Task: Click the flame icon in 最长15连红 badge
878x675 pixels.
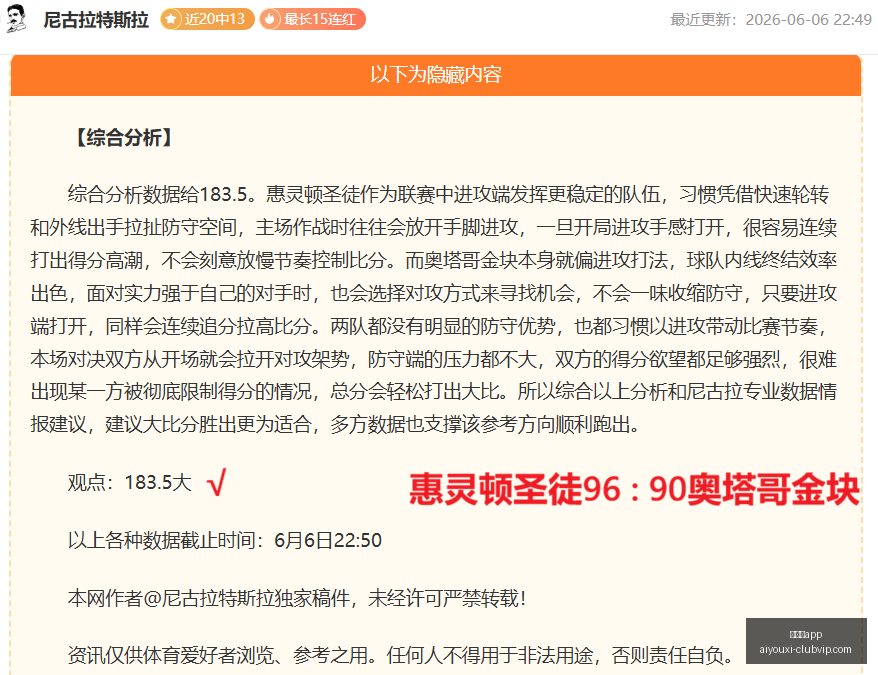Action: coord(270,19)
